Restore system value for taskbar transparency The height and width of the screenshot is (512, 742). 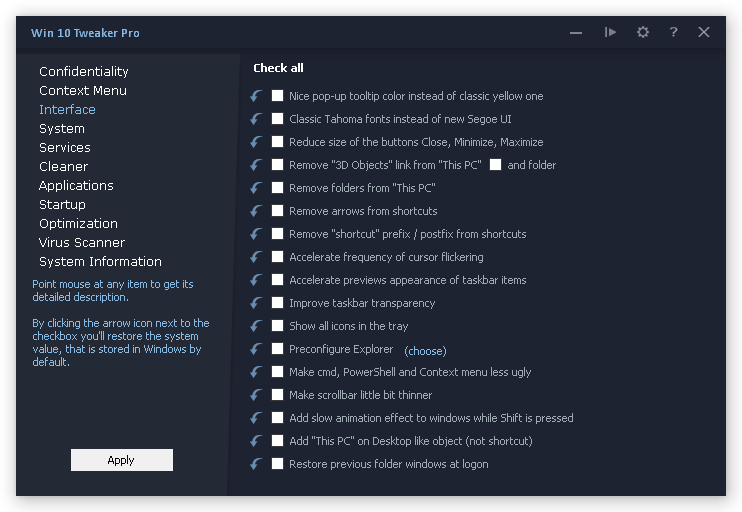pos(256,303)
